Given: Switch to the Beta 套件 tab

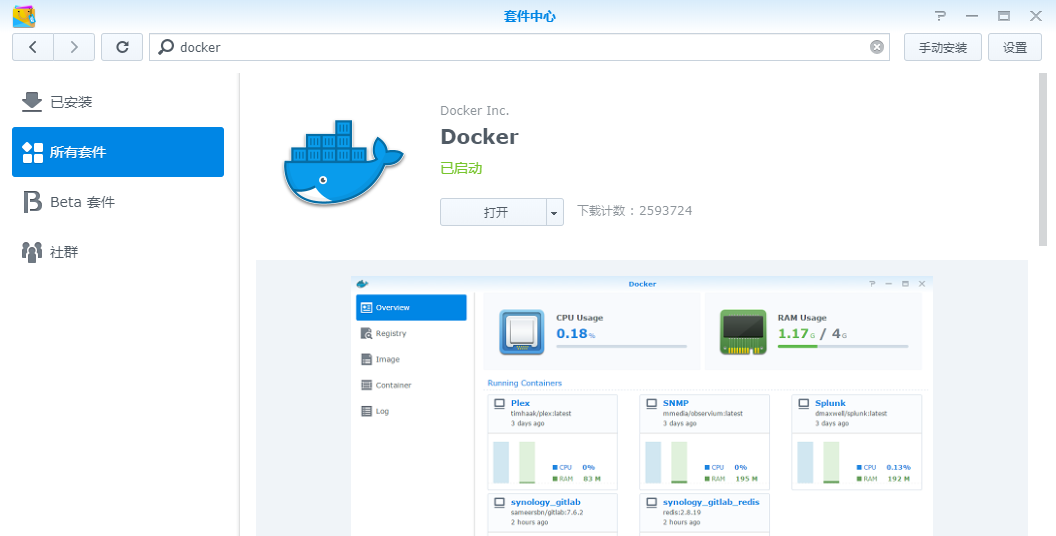Looking at the screenshot, I should [x=118, y=202].
